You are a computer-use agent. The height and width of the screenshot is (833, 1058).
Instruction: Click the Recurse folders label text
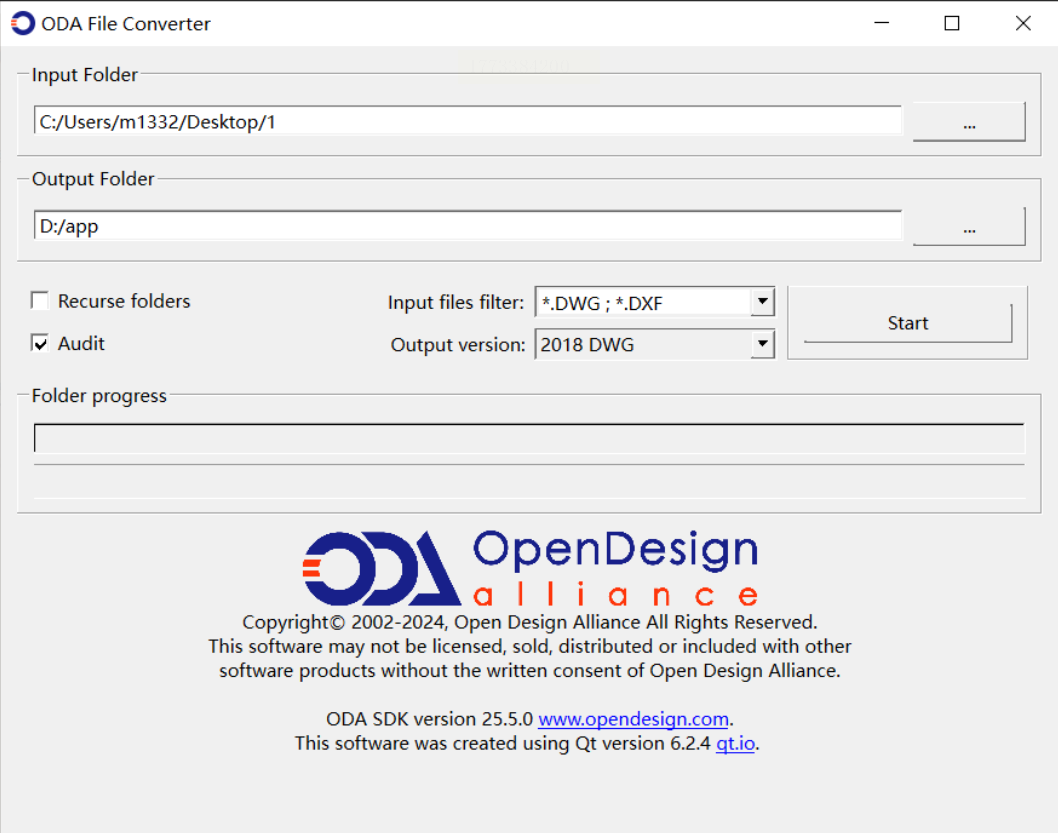[123, 301]
